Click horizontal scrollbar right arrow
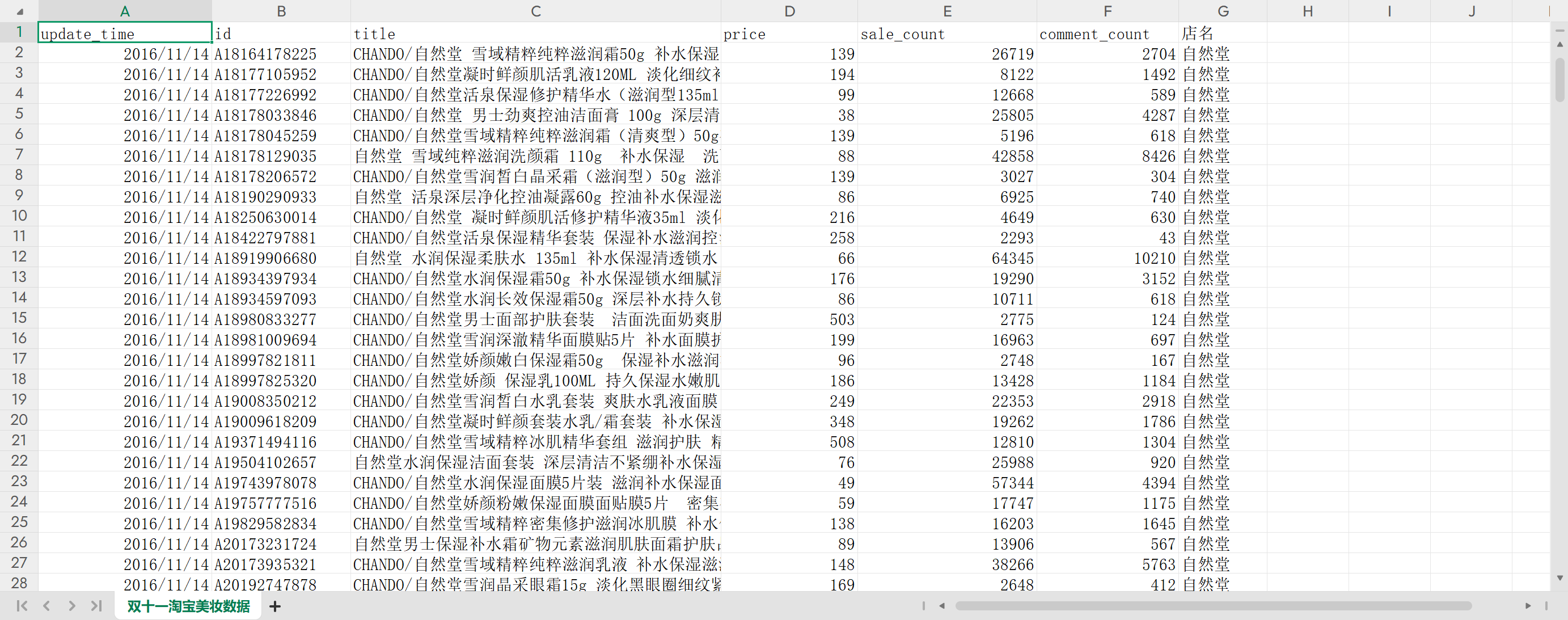This screenshot has height=620, width=1568. coord(1528,605)
